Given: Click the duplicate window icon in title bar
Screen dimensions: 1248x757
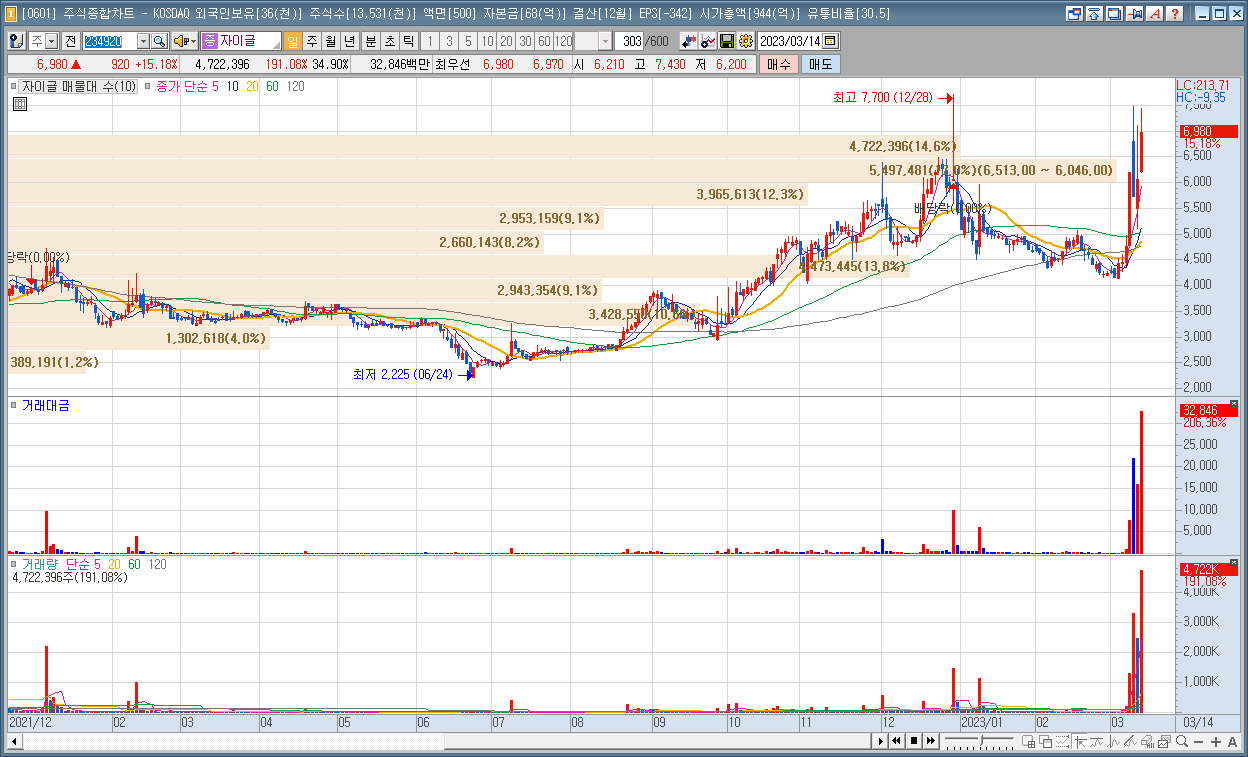Looking at the screenshot, I should (1114, 14).
